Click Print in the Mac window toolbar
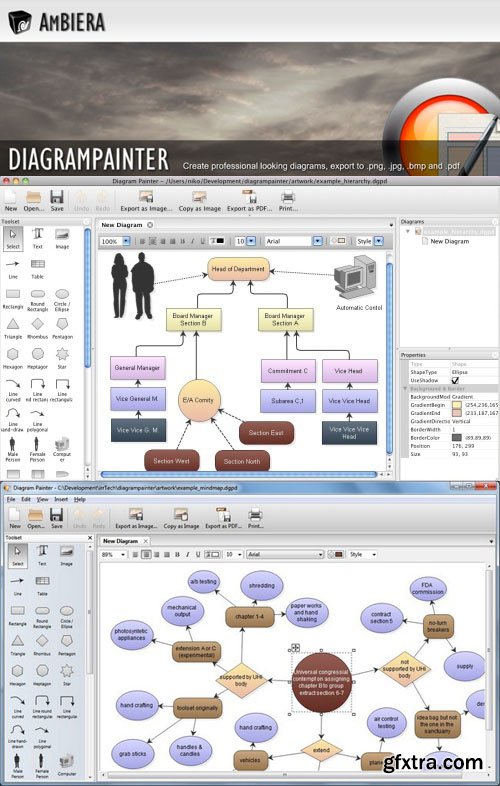 (288, 201)
